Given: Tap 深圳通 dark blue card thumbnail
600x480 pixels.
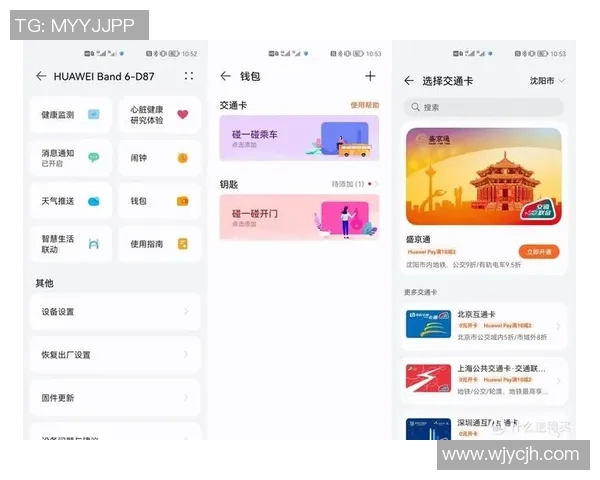Looking at the screenshot, I should click(428, 429).
